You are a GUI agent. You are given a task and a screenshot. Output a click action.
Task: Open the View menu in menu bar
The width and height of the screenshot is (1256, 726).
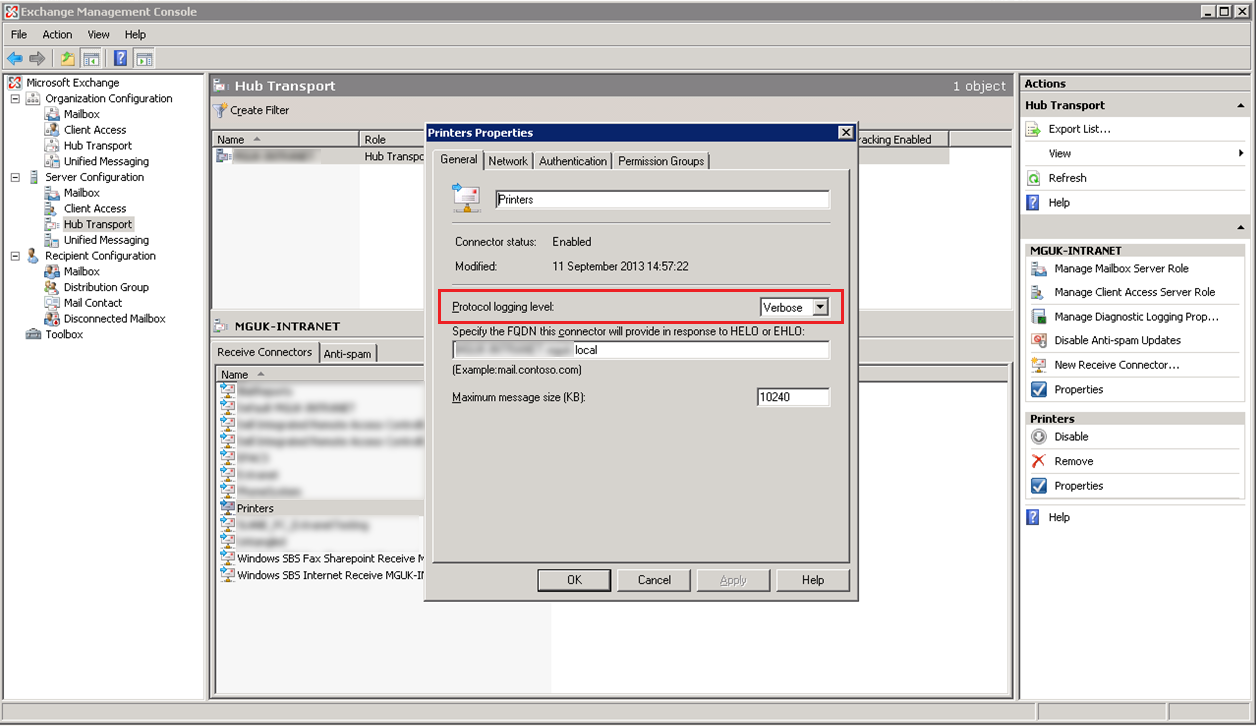98,35
